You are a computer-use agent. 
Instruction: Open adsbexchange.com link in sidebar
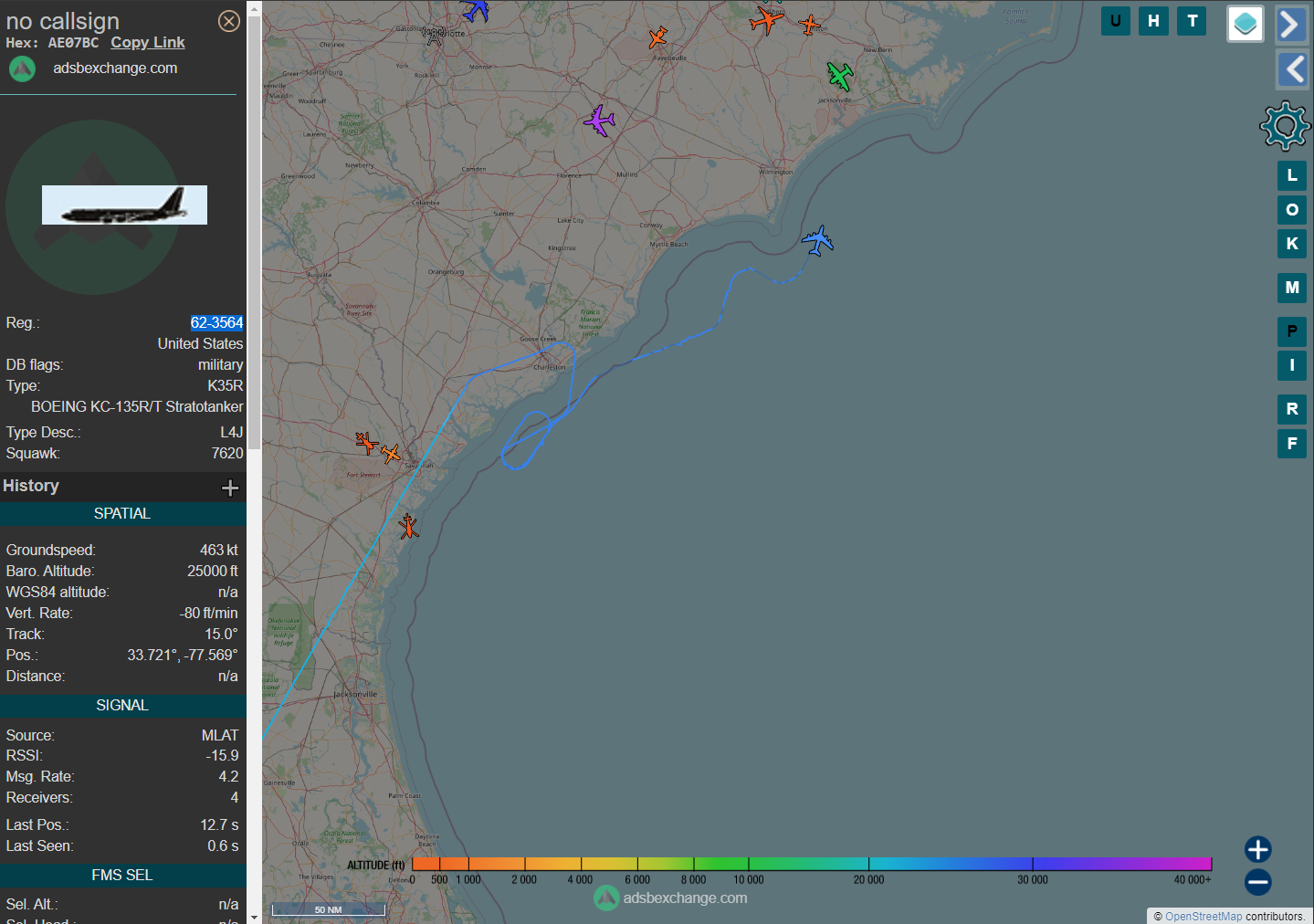click(x=115, y=68)
